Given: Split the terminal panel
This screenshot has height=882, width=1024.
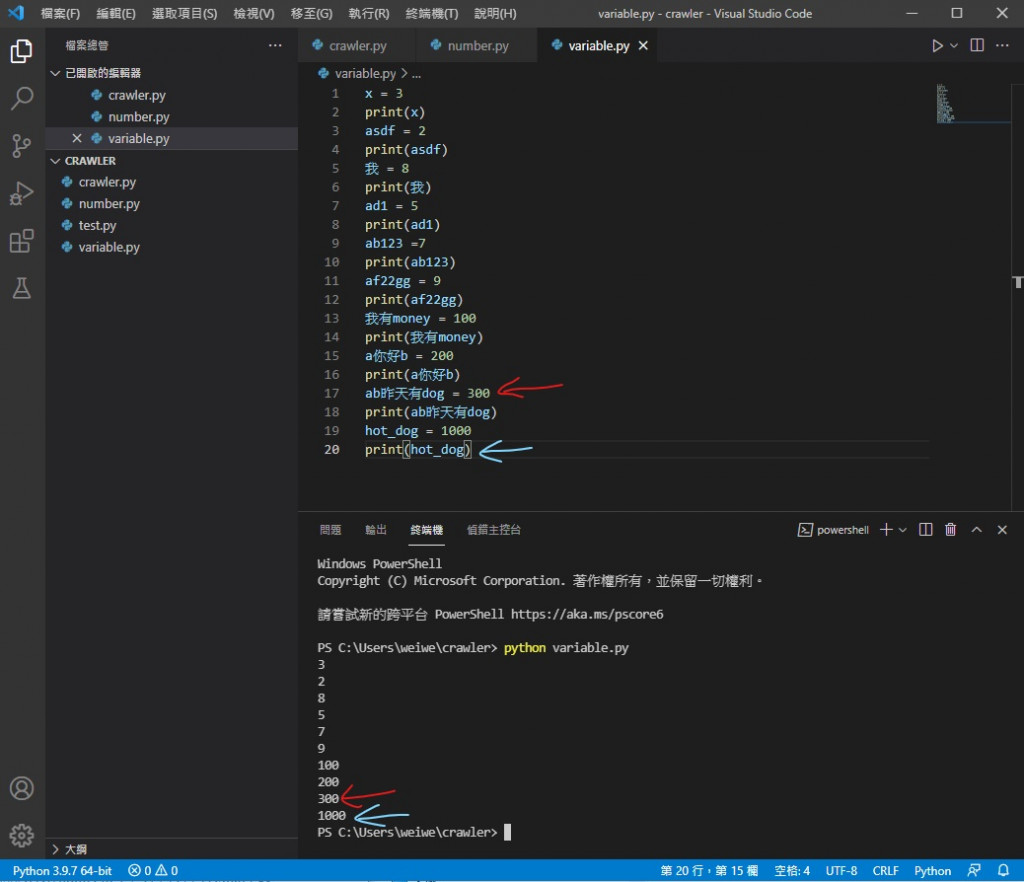Looking at the screenshot, I should point(925,529).
